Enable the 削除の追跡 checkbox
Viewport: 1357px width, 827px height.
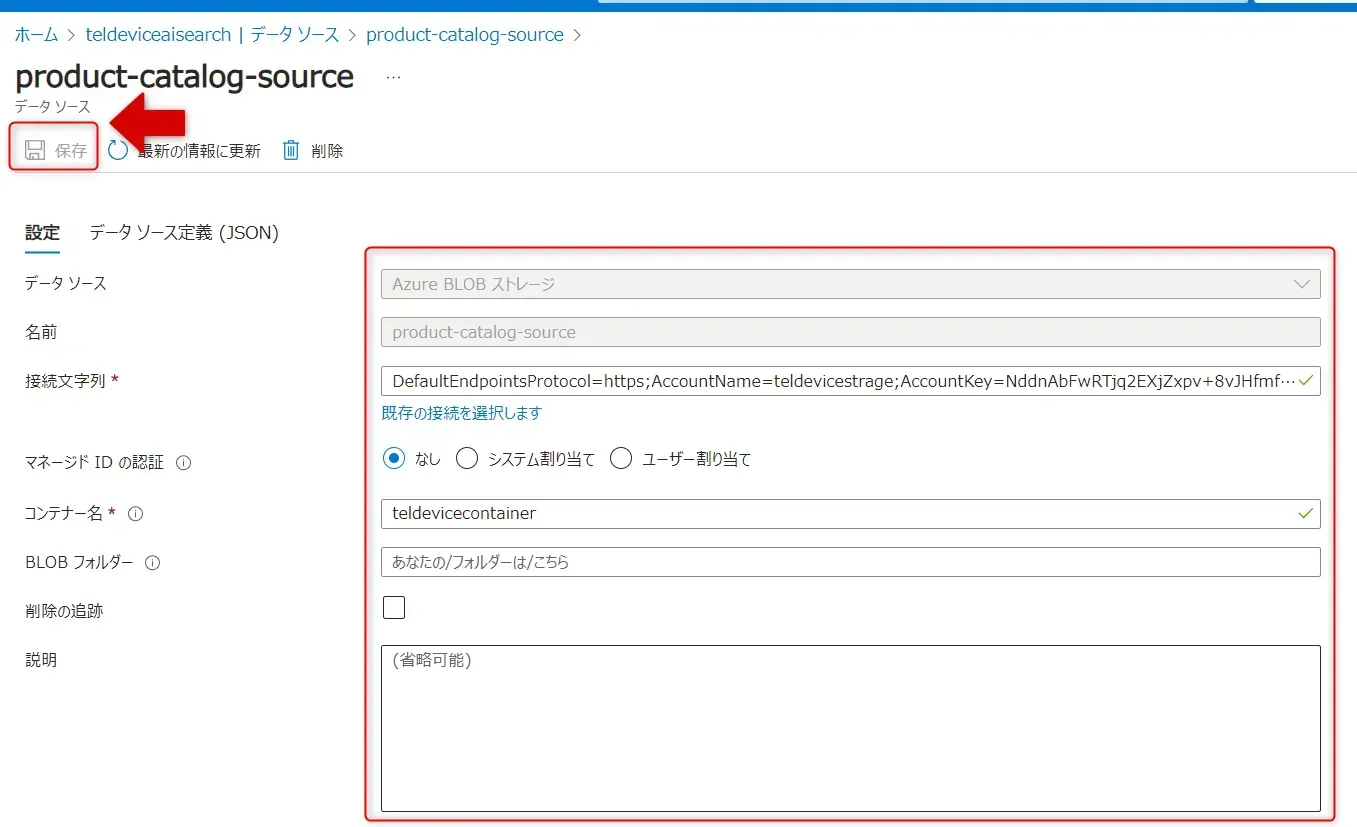pos(394,607)
